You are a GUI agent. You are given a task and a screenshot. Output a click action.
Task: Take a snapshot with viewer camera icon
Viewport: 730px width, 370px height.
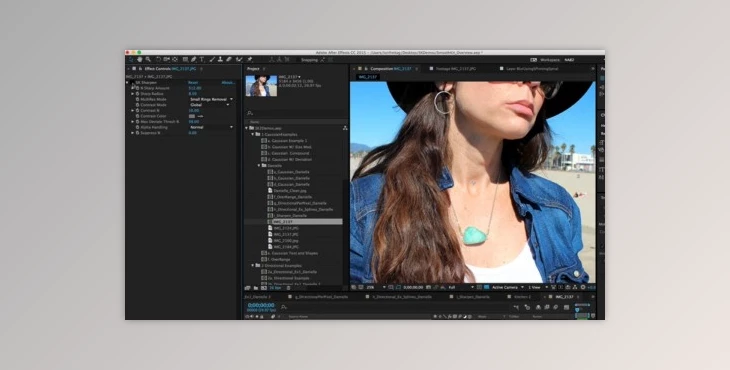tap(428, 287)
